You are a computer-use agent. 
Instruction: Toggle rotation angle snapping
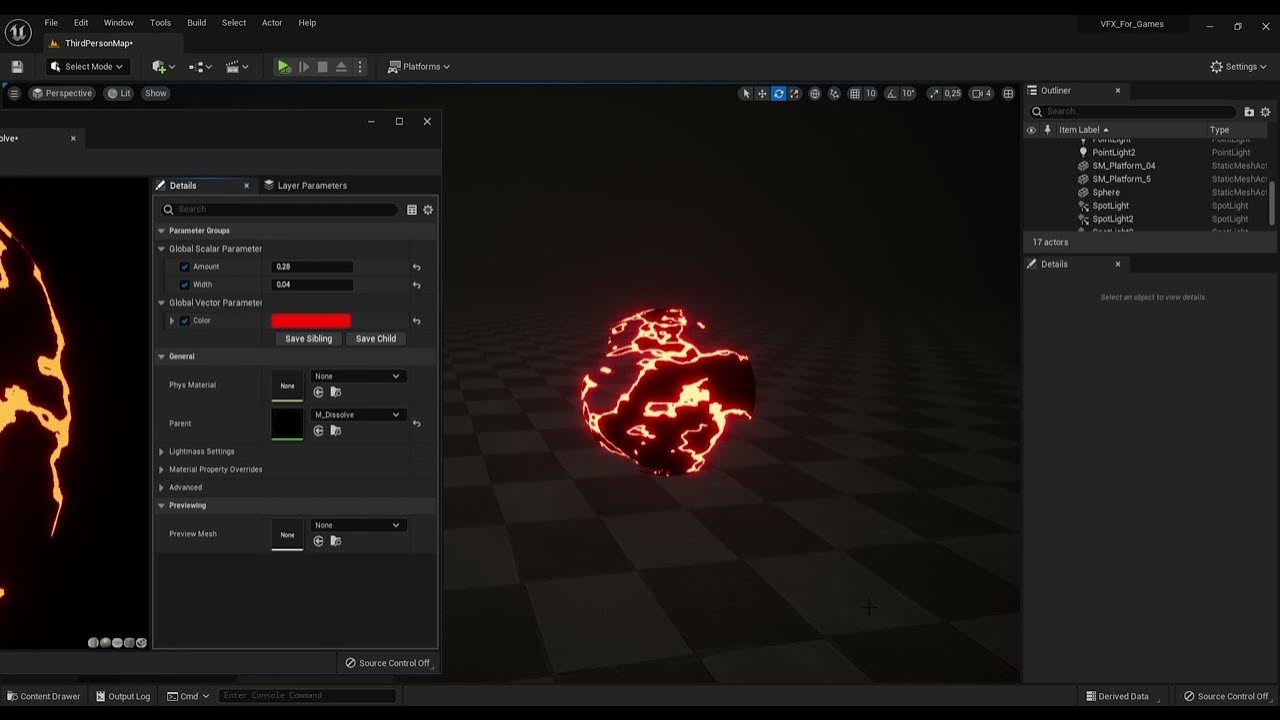[892, 93]
